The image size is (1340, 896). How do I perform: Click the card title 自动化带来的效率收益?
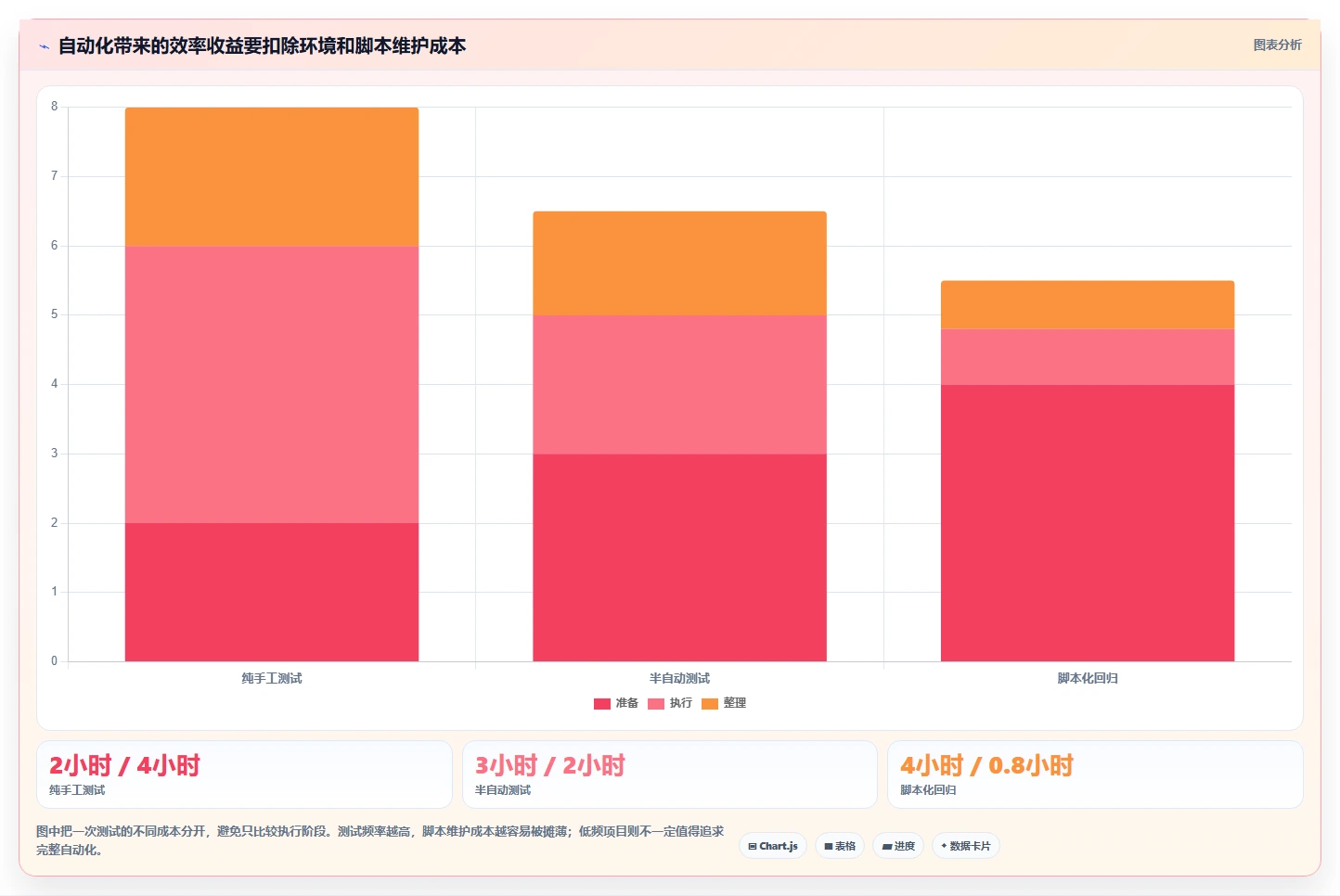pyautogui.click(x=262, y=45)
